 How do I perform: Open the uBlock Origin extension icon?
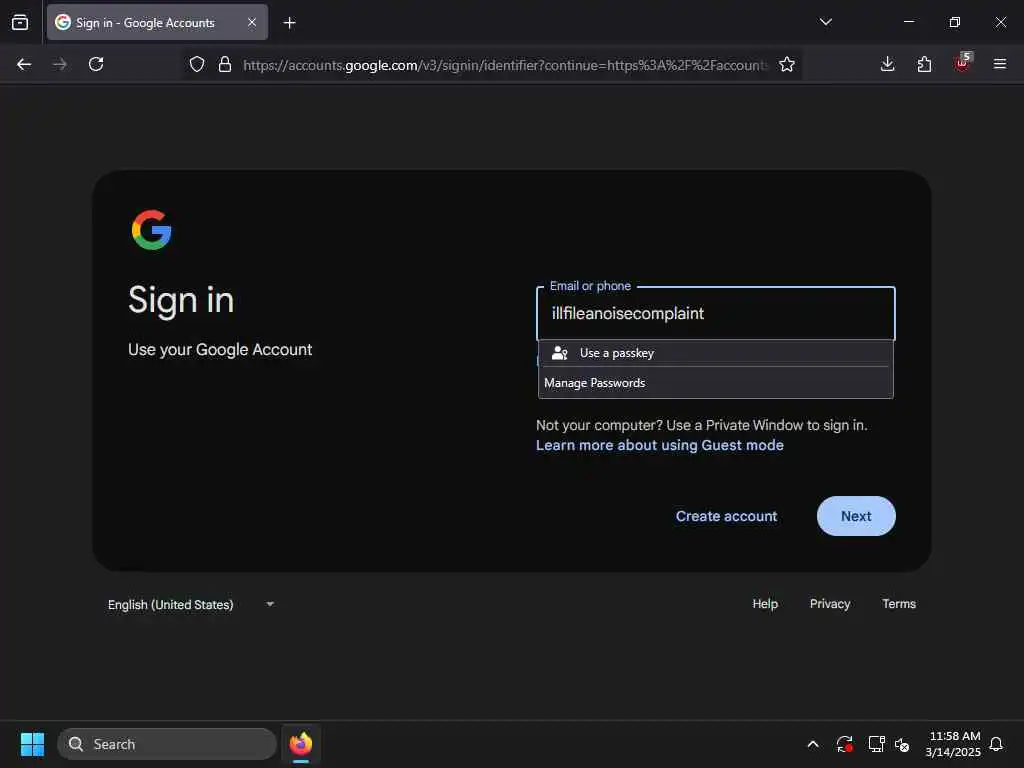coord(962,63)
